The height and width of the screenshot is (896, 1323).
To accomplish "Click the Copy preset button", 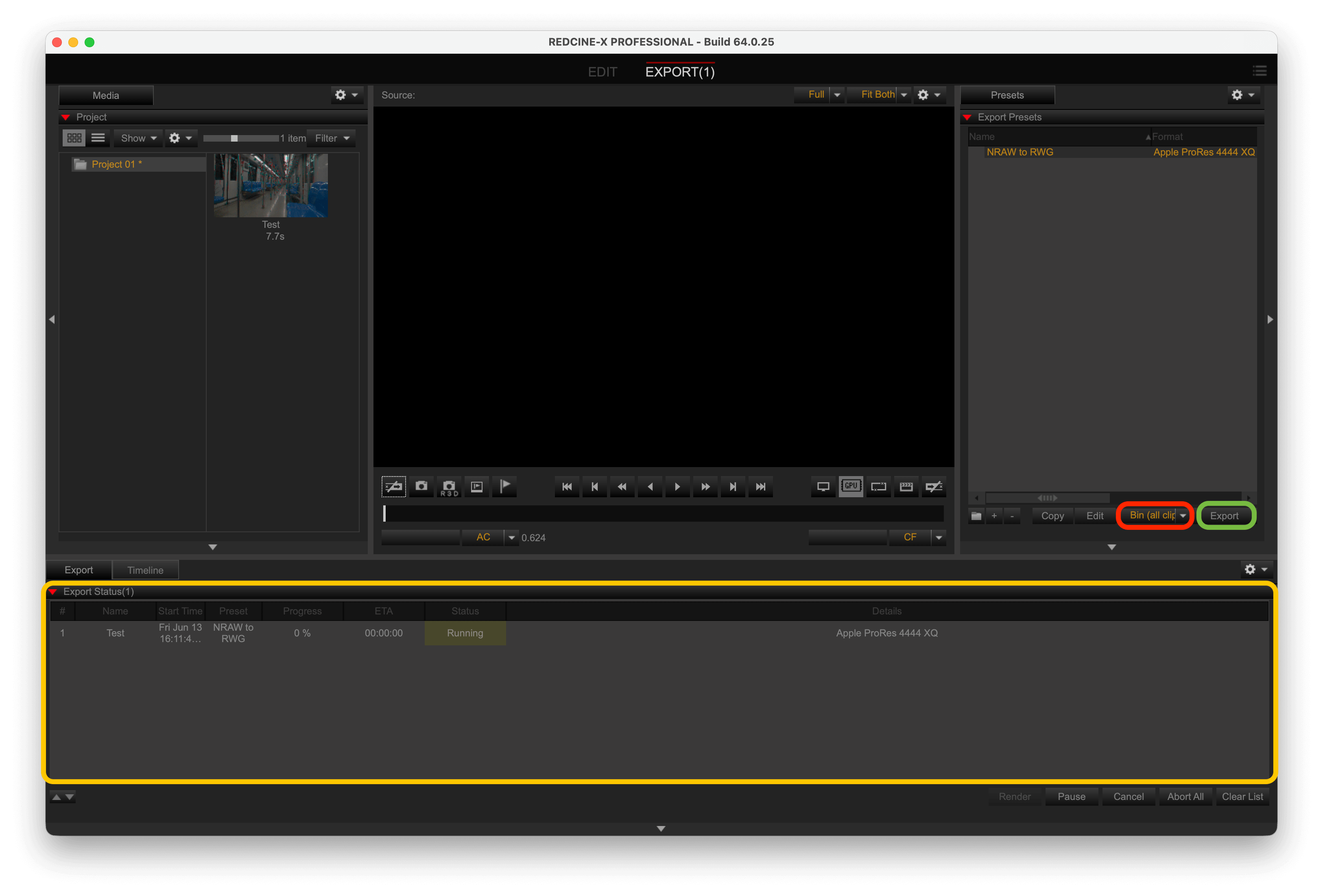I will point(1052,516).
